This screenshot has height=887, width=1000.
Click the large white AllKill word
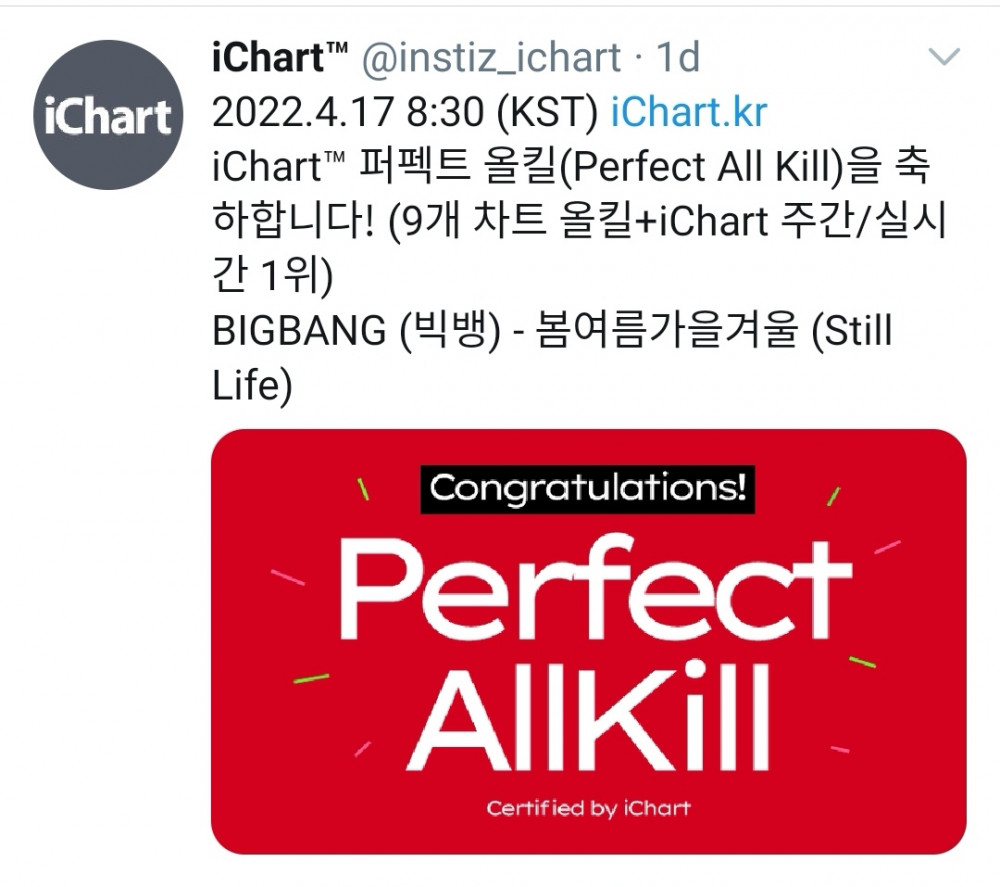tap(587, 715)
